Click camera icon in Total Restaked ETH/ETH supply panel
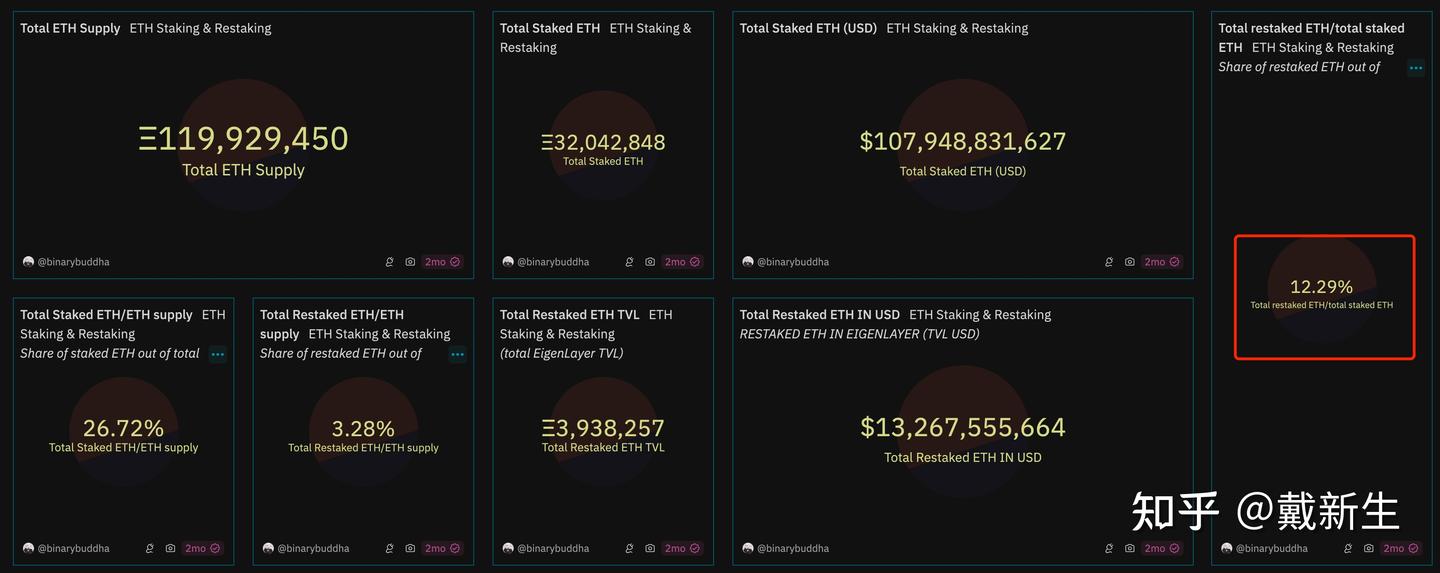The width and height of the screenshot is (1440, 573). [410, 548]
